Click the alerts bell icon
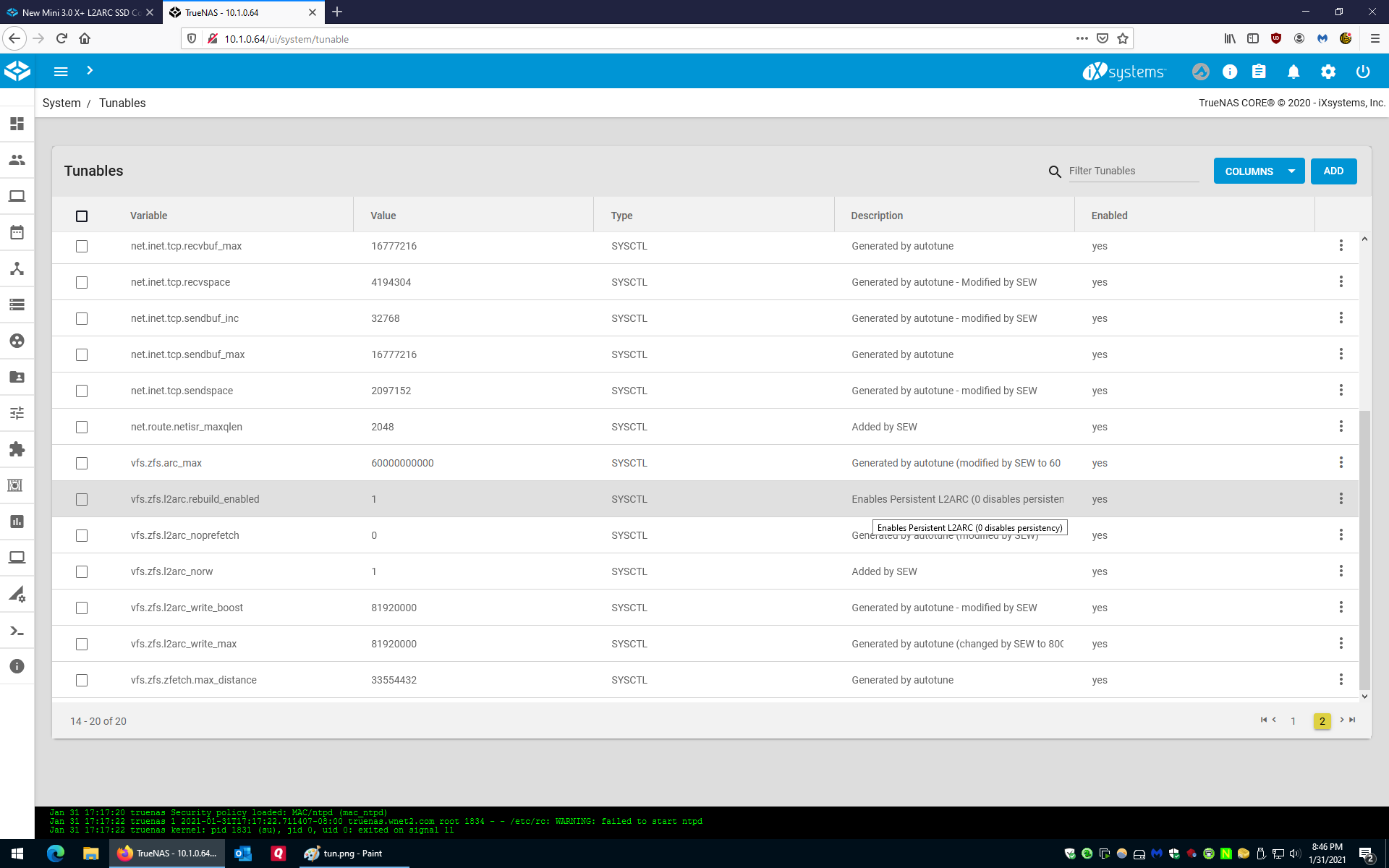1389x868 pixels. (x=1294, y=72)
